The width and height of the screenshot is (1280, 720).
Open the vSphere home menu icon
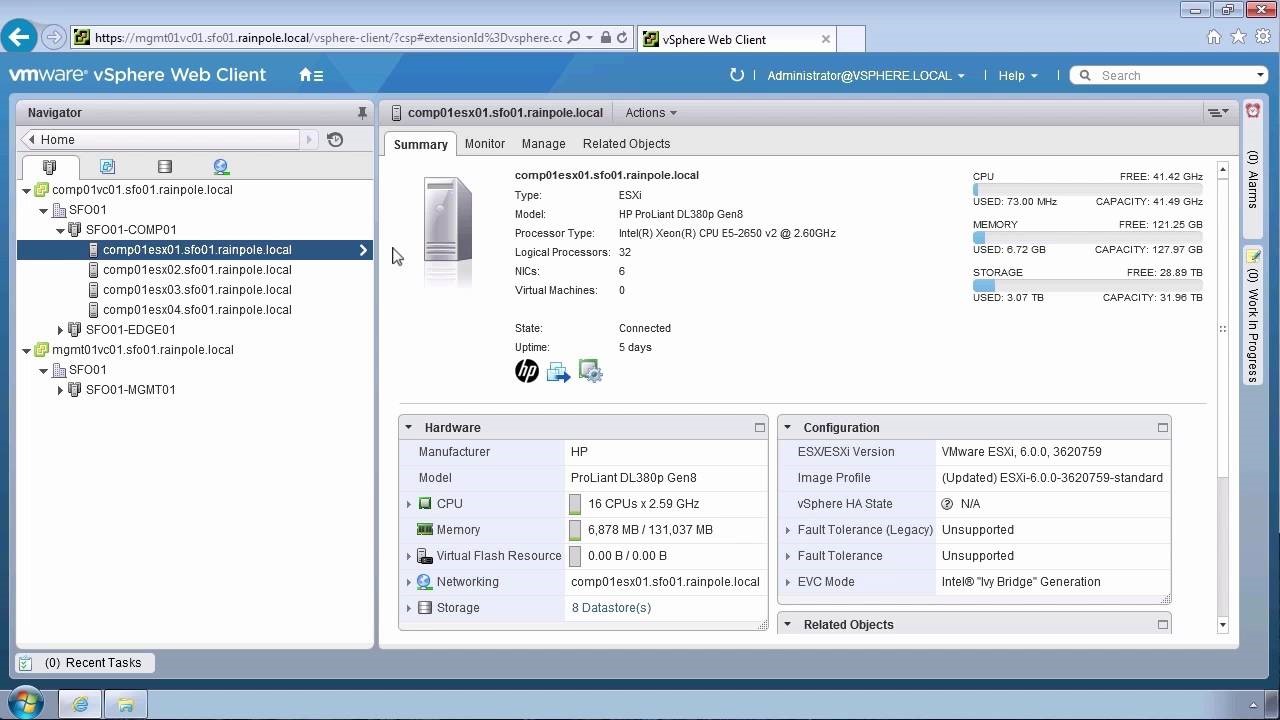pos(310,75)
